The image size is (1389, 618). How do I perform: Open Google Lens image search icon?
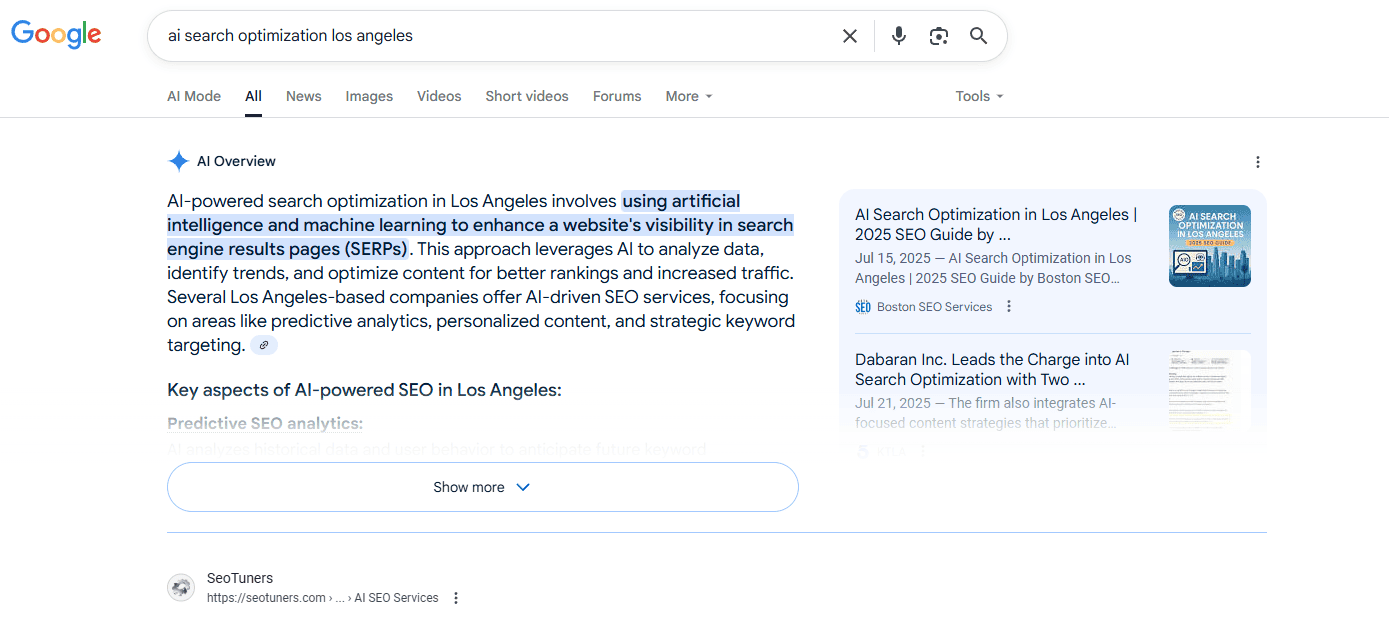[938, 36]
